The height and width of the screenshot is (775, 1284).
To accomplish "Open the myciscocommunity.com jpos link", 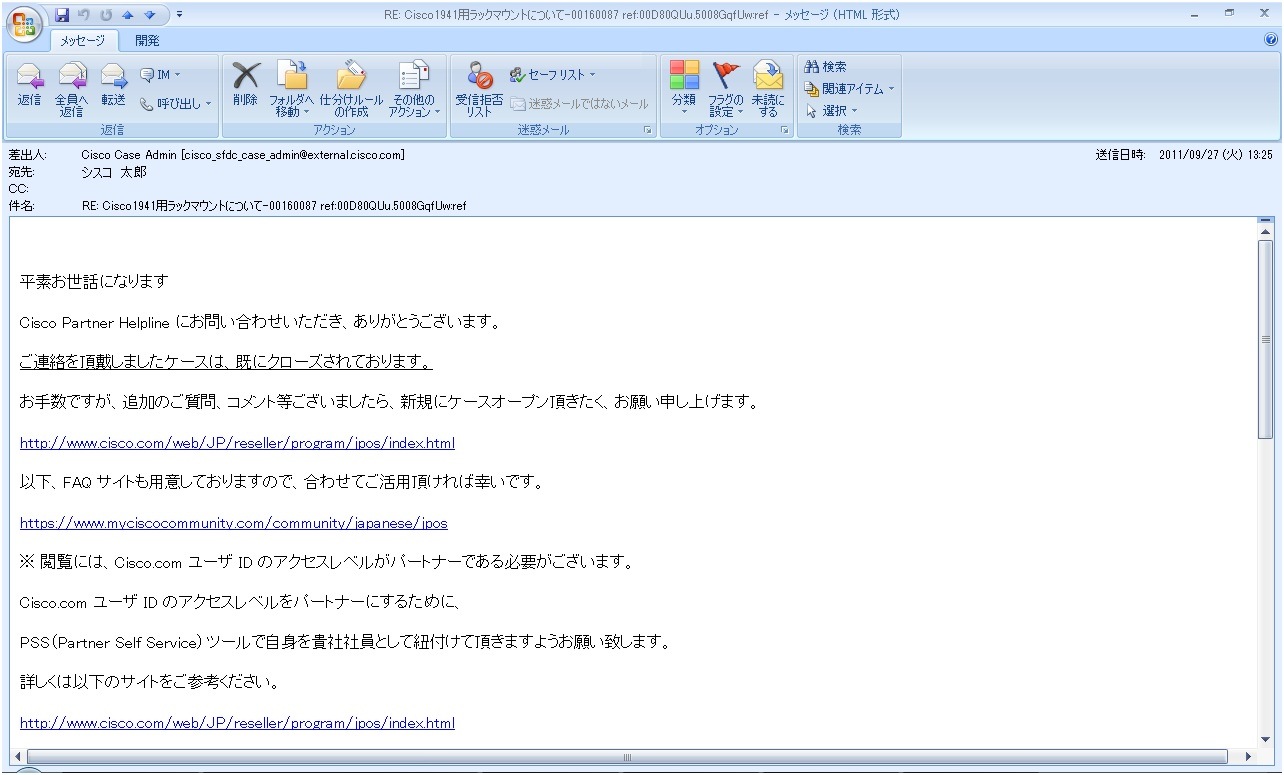I will pos(234,523).
